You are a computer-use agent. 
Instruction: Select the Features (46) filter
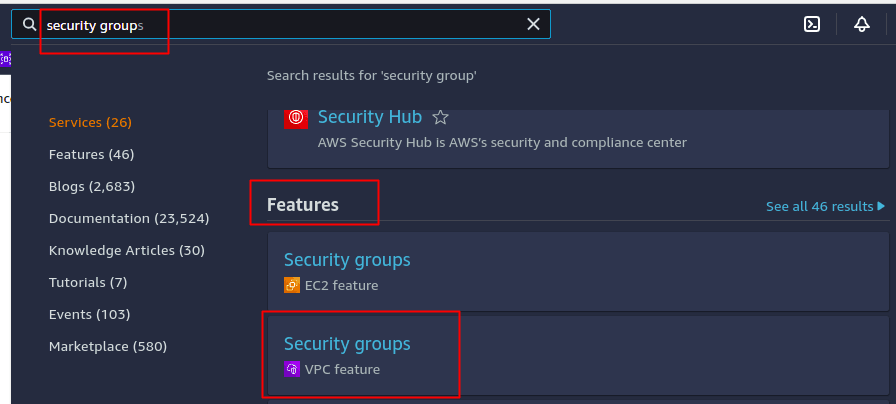pyautogui.click(x=91, y=154)
